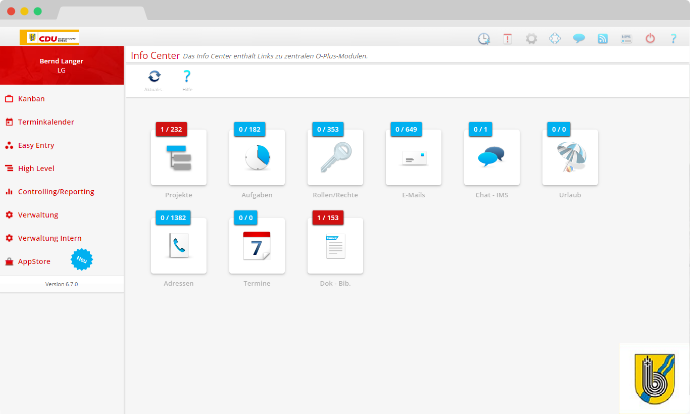The image size is (690, 414).
Task: Open the Rollen/Rechte key tile
Action: click(335, 158)
